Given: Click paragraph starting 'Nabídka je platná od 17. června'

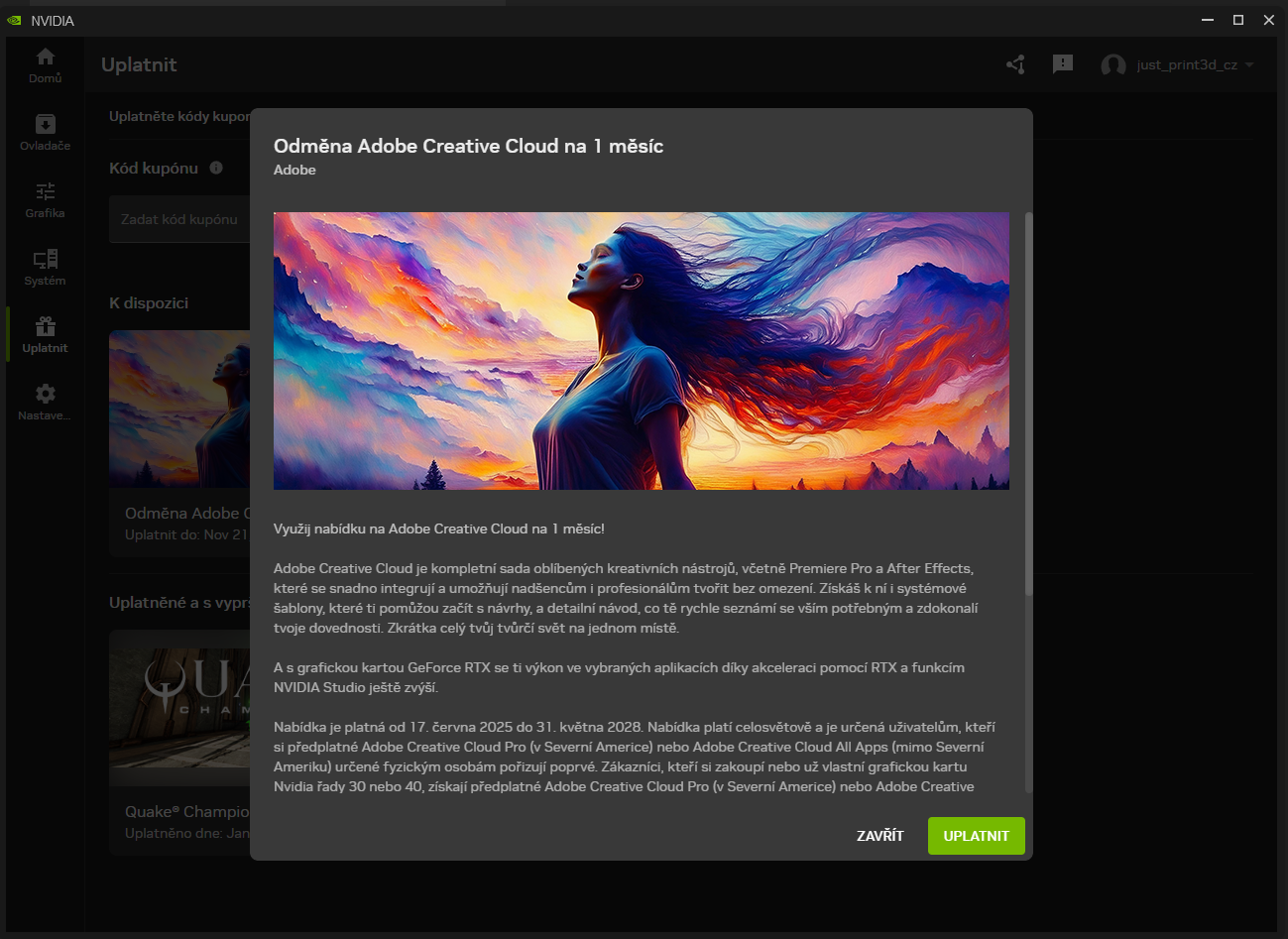Looking at the screenshot, I should (x=635, y=757).
